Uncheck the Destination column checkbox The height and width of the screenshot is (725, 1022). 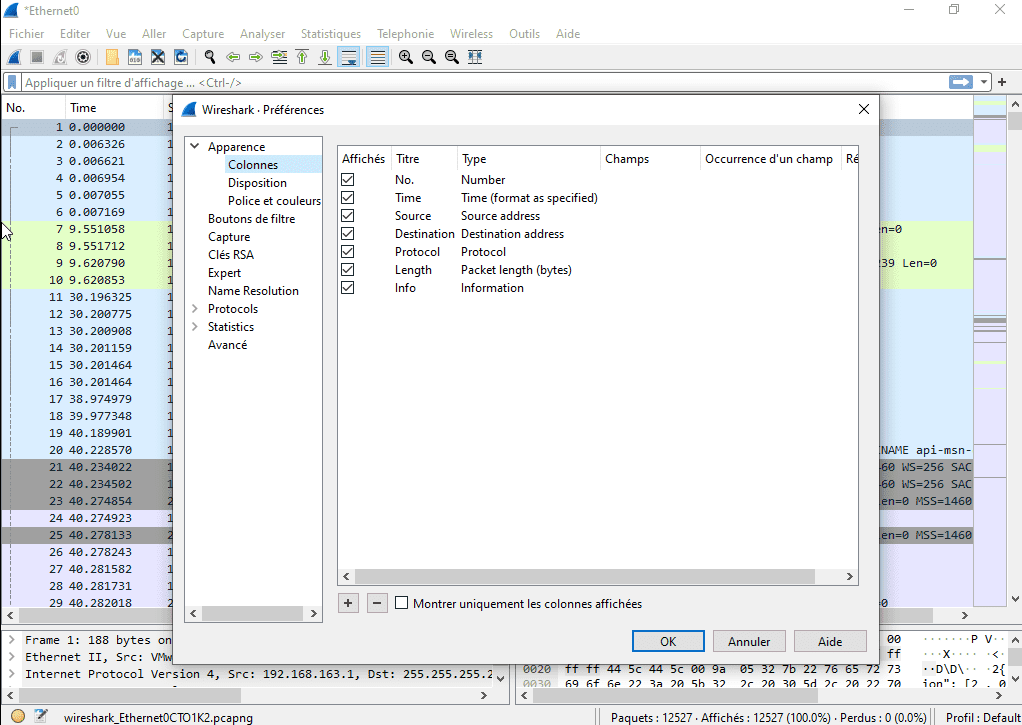click(x=347, y=233)
